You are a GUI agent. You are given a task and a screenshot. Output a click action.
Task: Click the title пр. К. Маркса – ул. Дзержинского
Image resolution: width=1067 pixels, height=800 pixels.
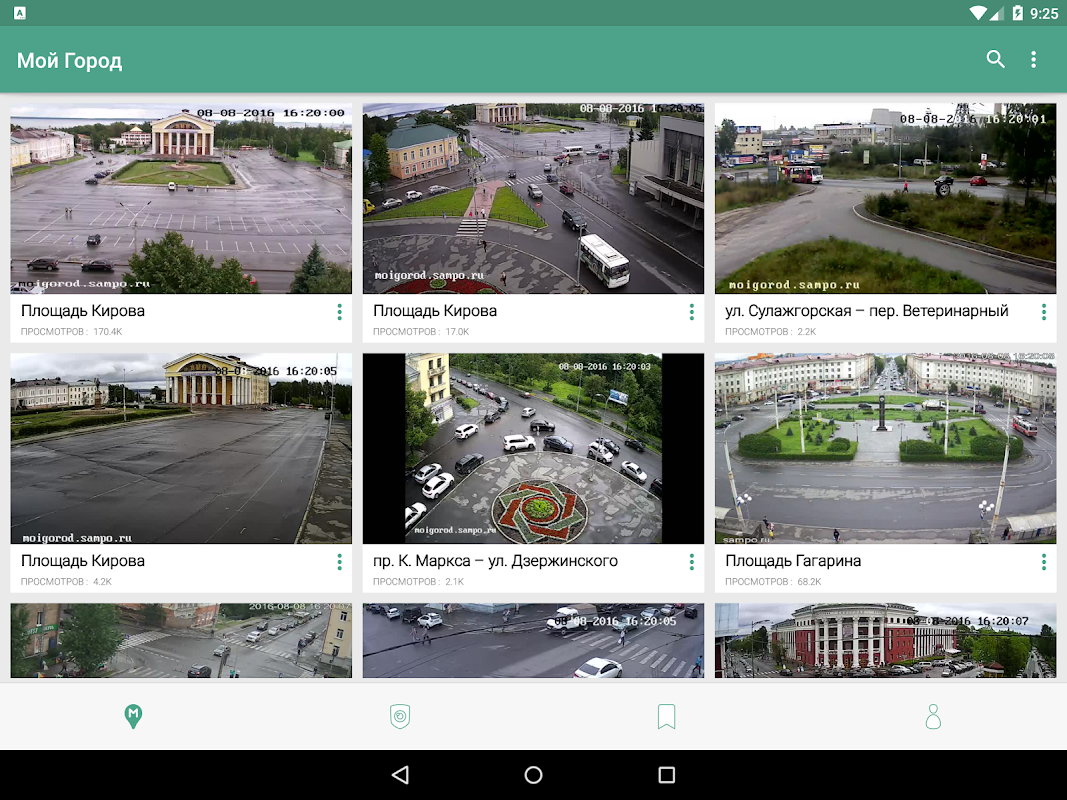[x=495, y=561]
